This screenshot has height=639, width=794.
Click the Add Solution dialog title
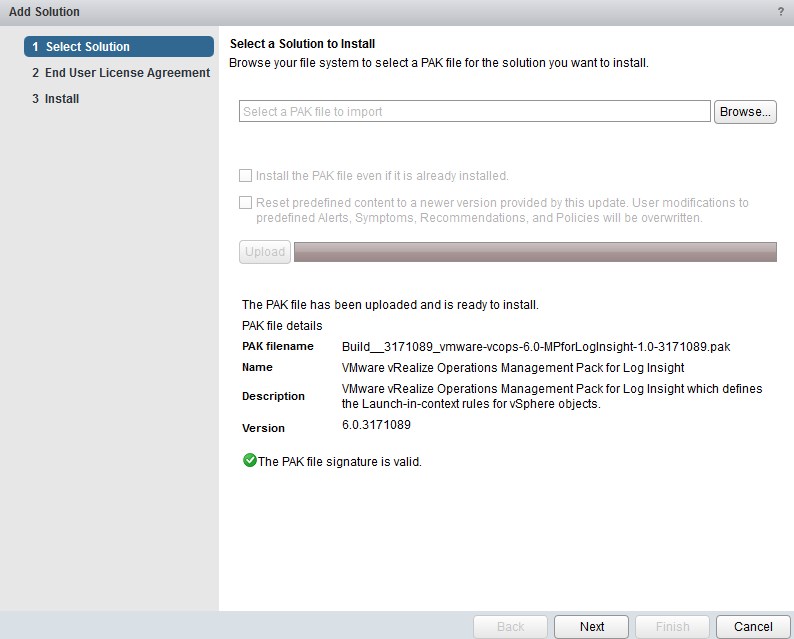click(44, 12)
